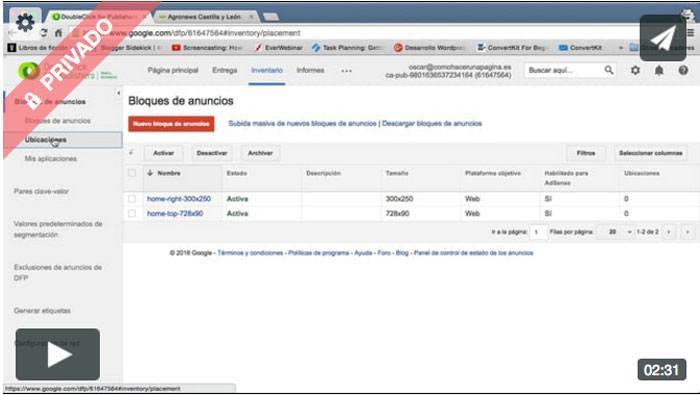Share video with paper plane icon

pyautogui.click(x=663, y=38)
